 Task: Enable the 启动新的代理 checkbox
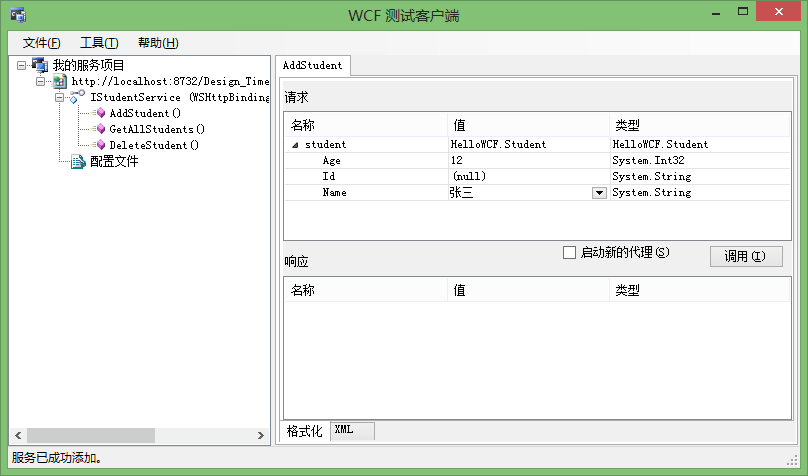pos(569,252)
